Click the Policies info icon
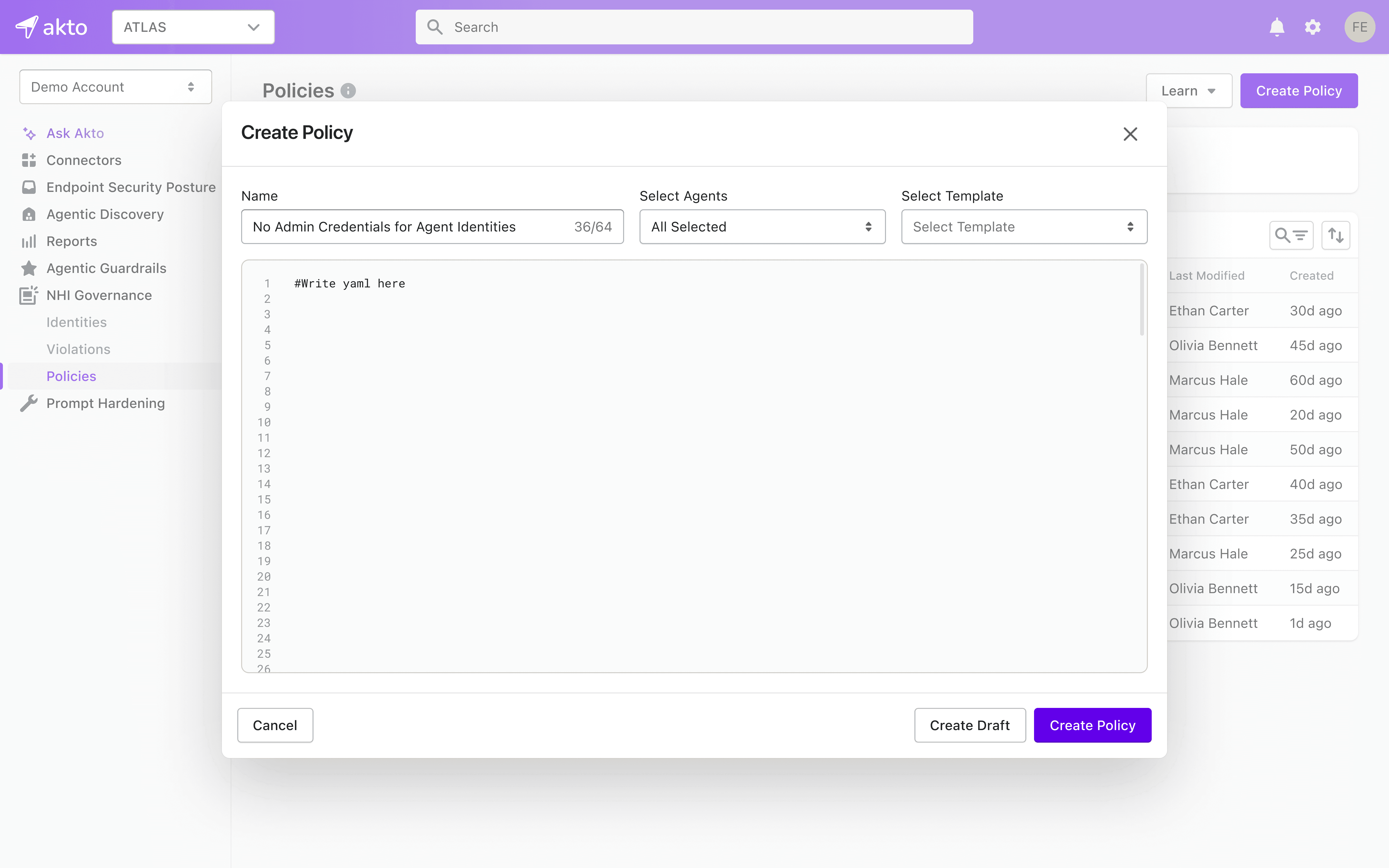The height and width of the screenshot is (868, 1389). coord(348,91)
